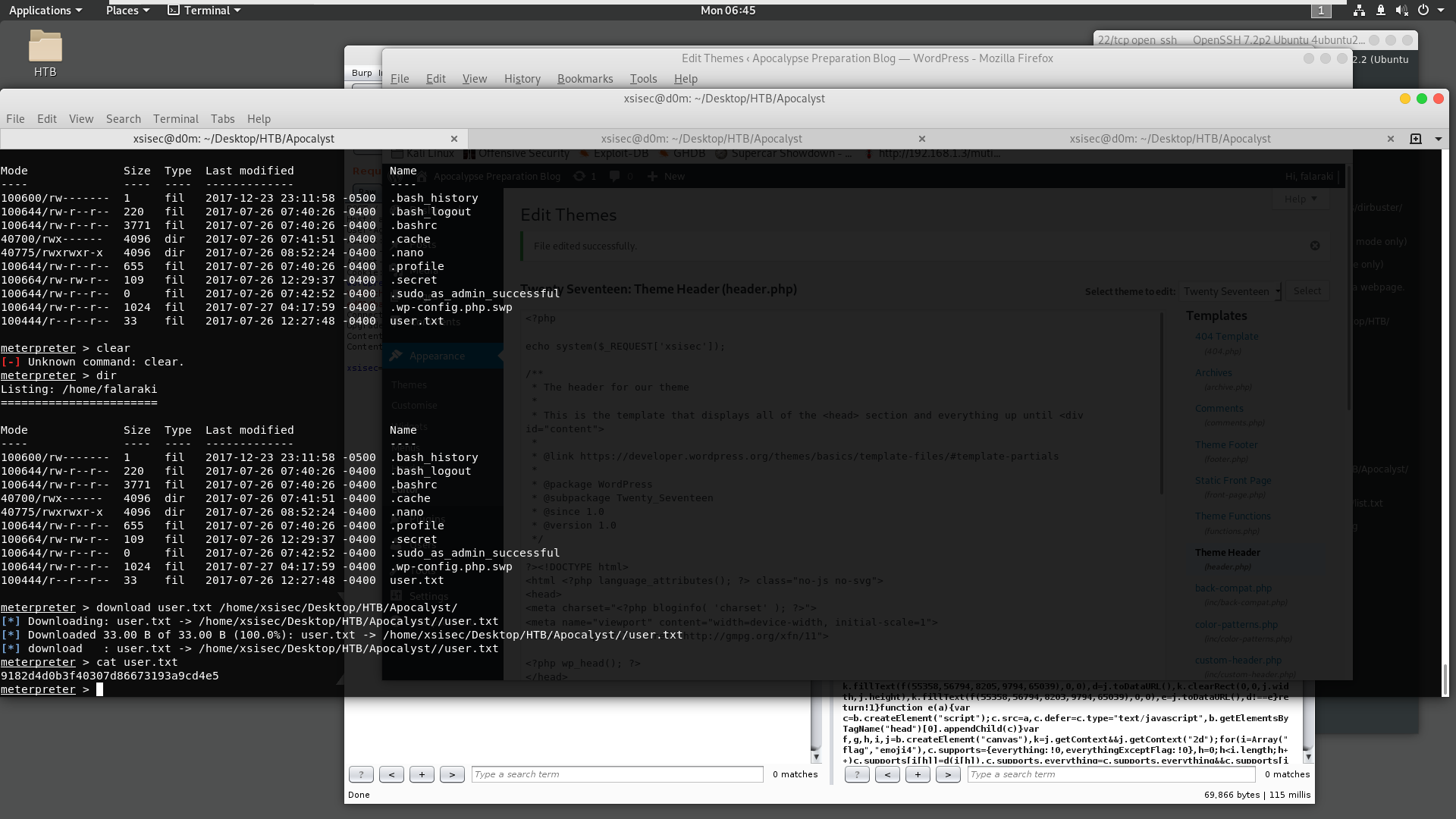Image resolution: width=1456 pixels, height=819 pixels.
Task: Switch to the last terminal tab
Action: (x=1170, y=139)
